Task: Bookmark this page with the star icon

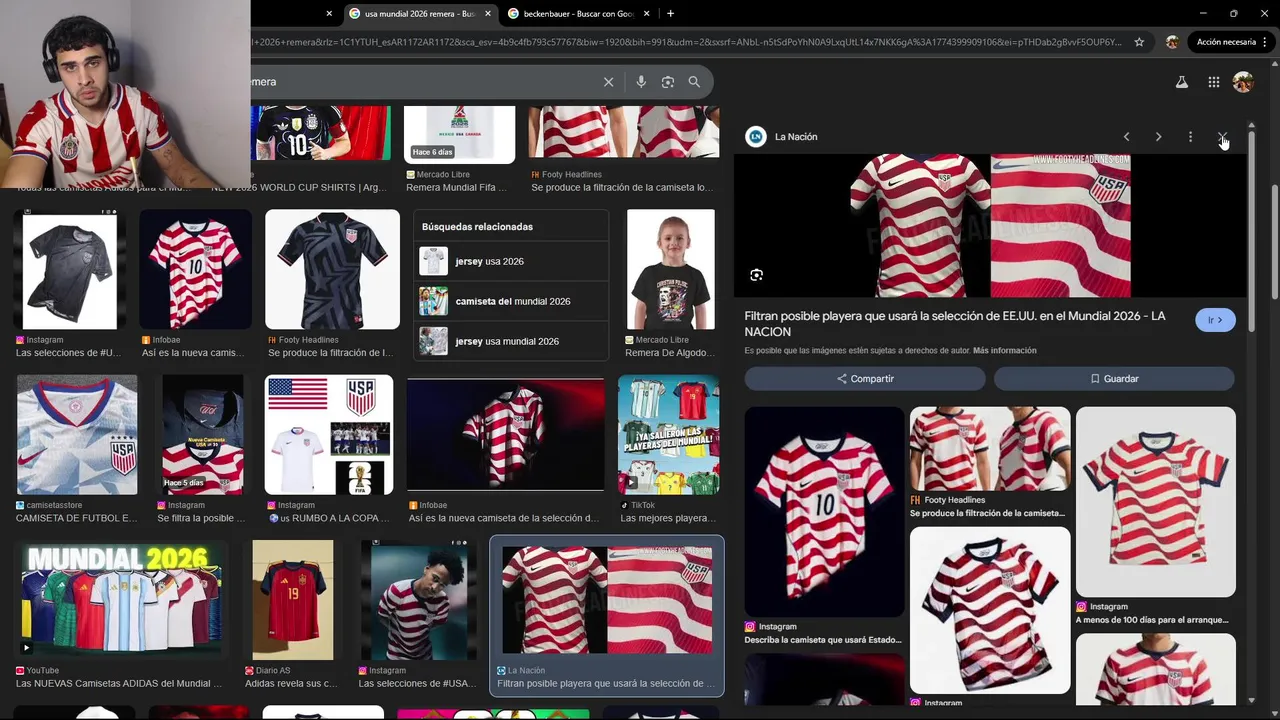Action: [x=1139, y=42]
